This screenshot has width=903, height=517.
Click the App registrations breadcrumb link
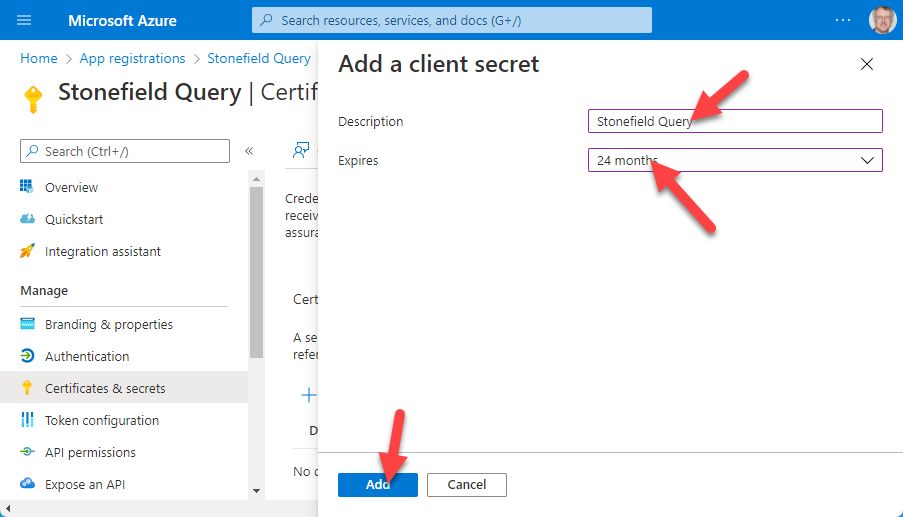click(x=132, y=59)
